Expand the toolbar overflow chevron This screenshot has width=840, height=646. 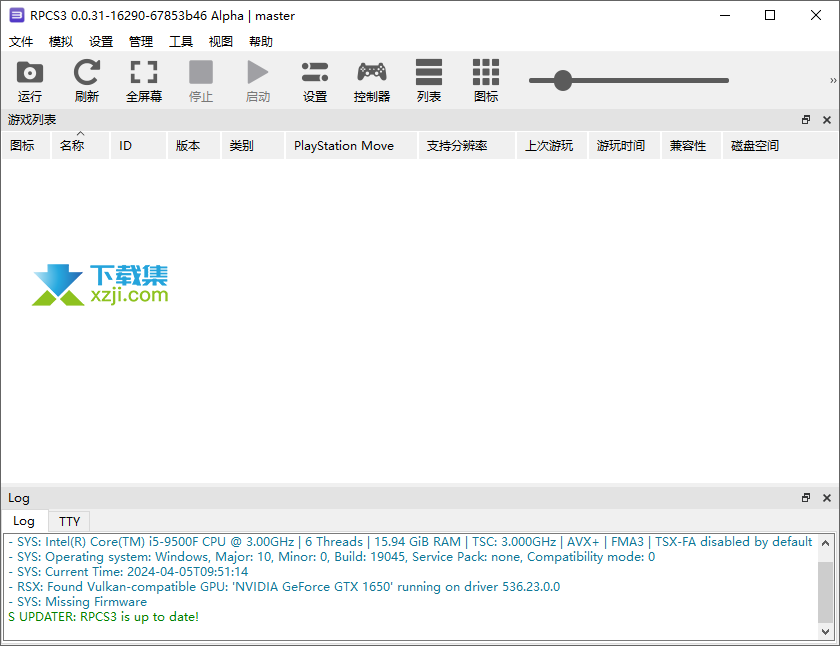coord(833,80)
